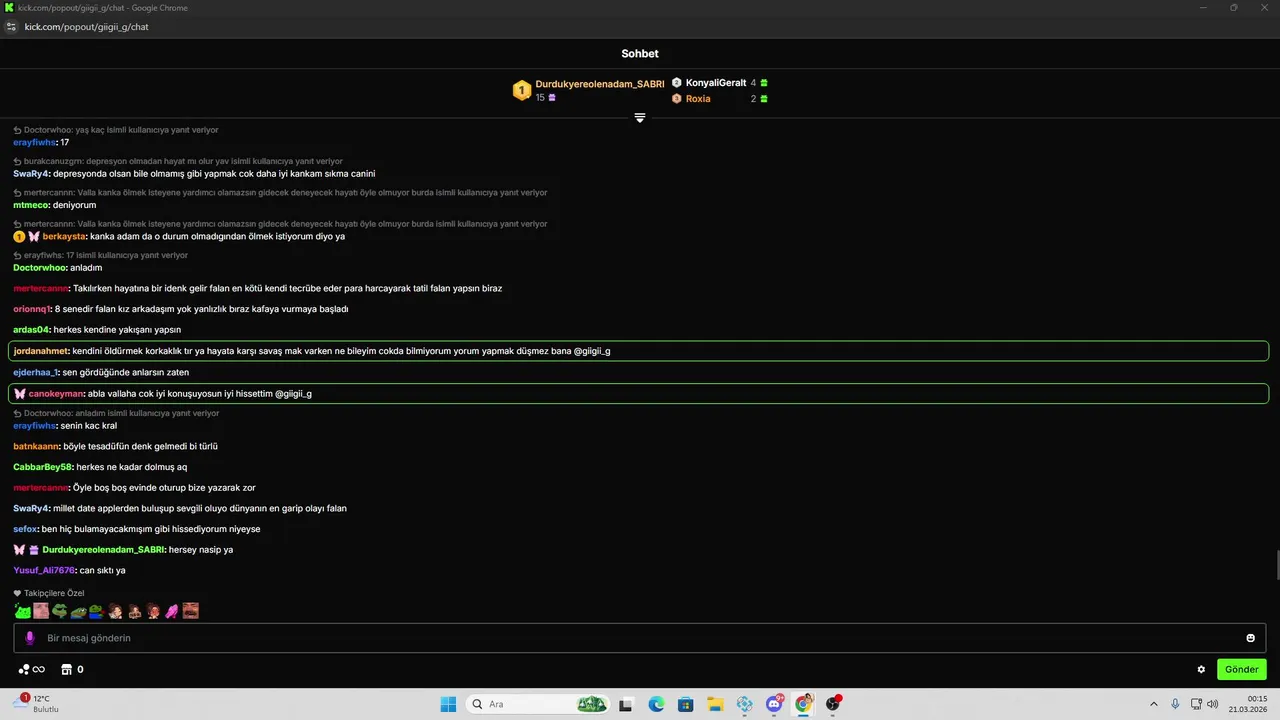
Task: Click the site info icon in address bar
Action: 12,27
